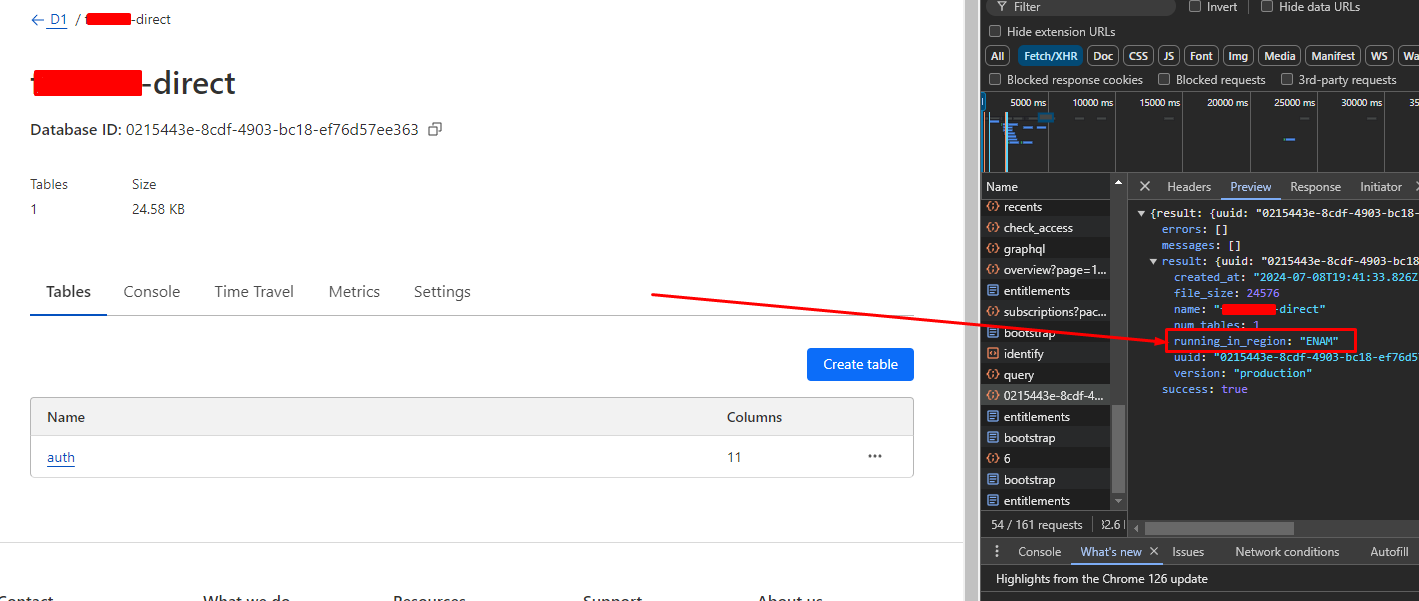
Task: Switch to the Response tab
Action: pos(1315,187)
